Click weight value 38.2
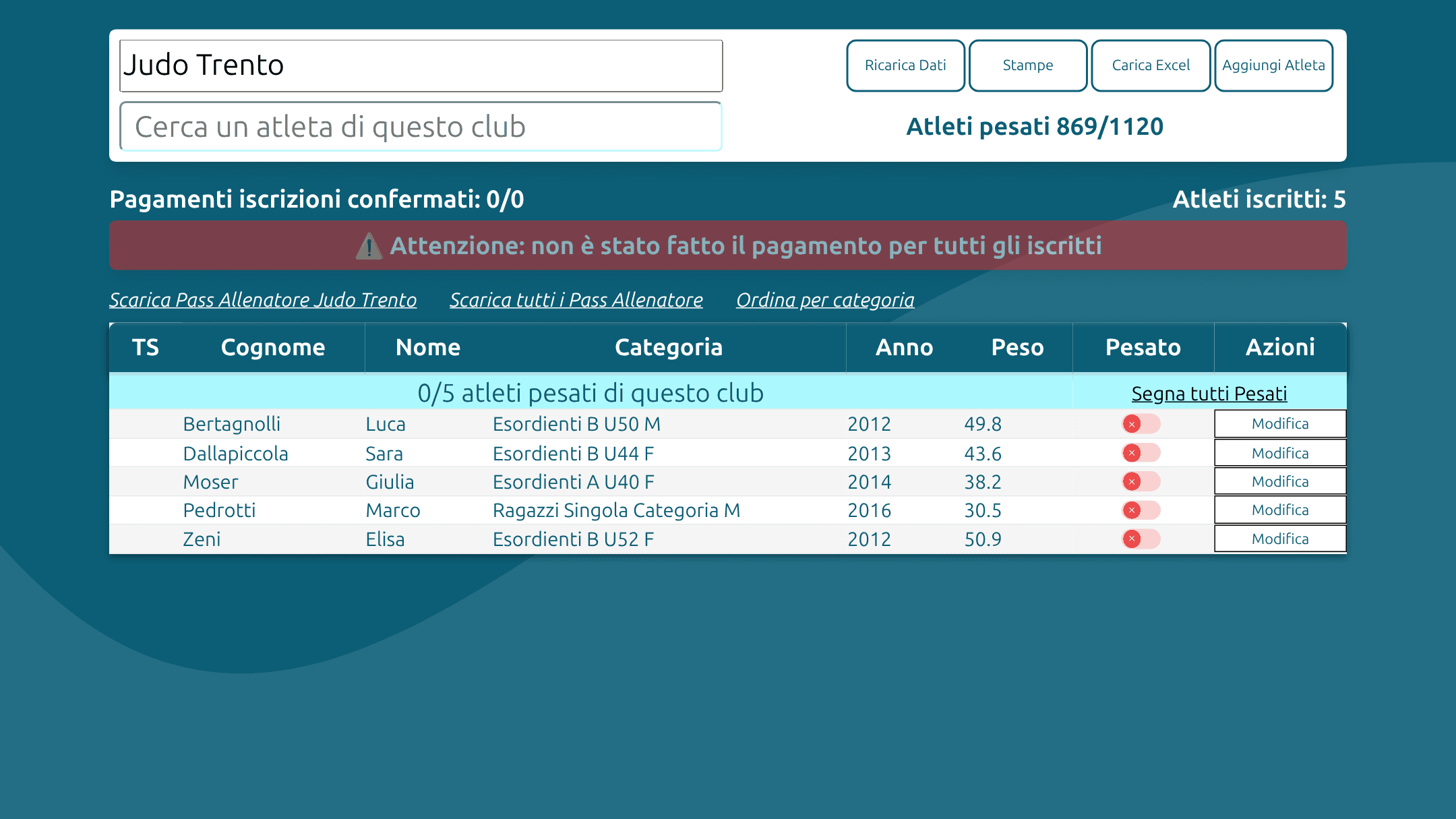Viewport: 1456px width, 819px height. (x=983, y=482)
